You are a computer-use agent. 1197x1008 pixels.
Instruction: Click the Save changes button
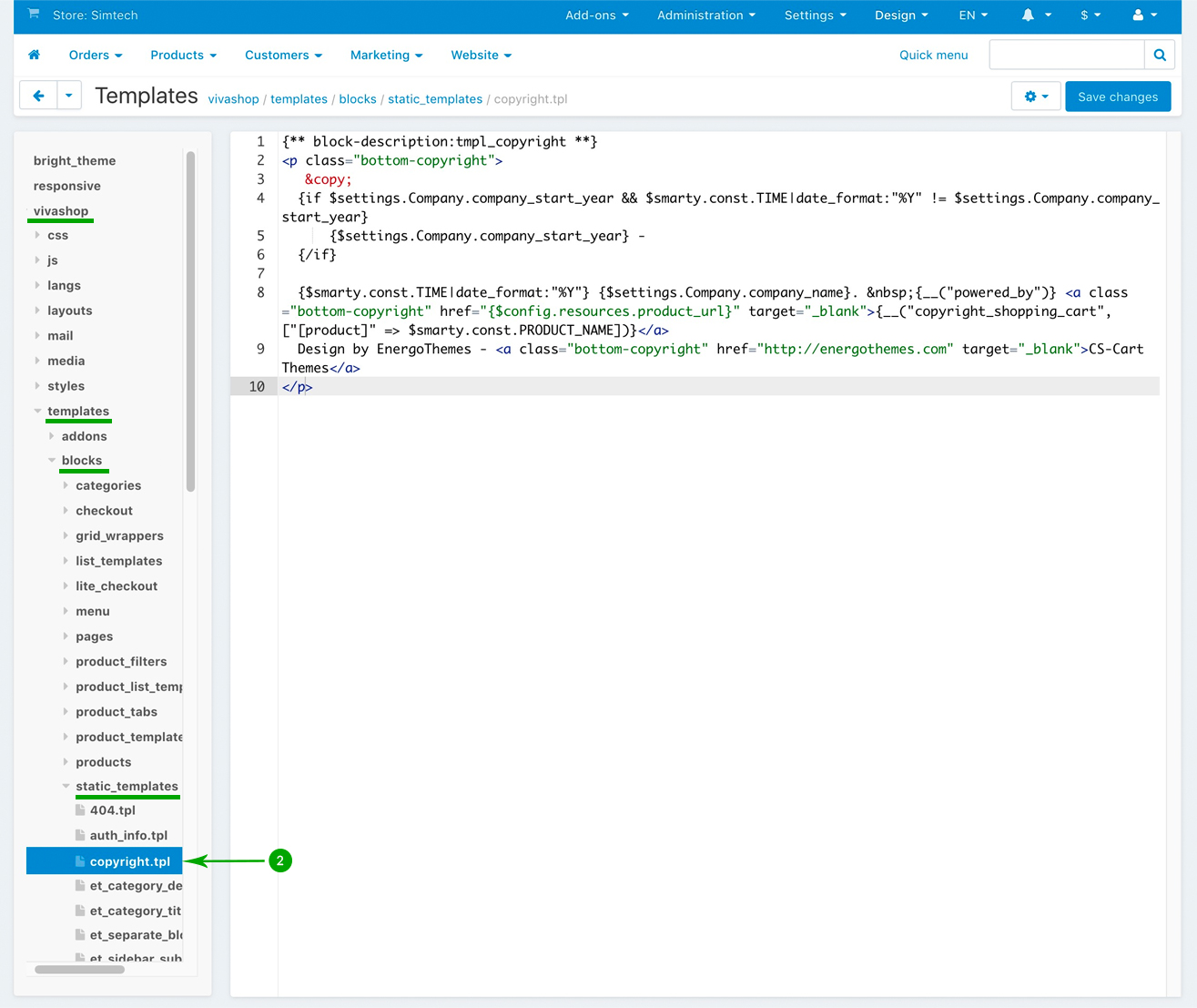(1117, 97)
